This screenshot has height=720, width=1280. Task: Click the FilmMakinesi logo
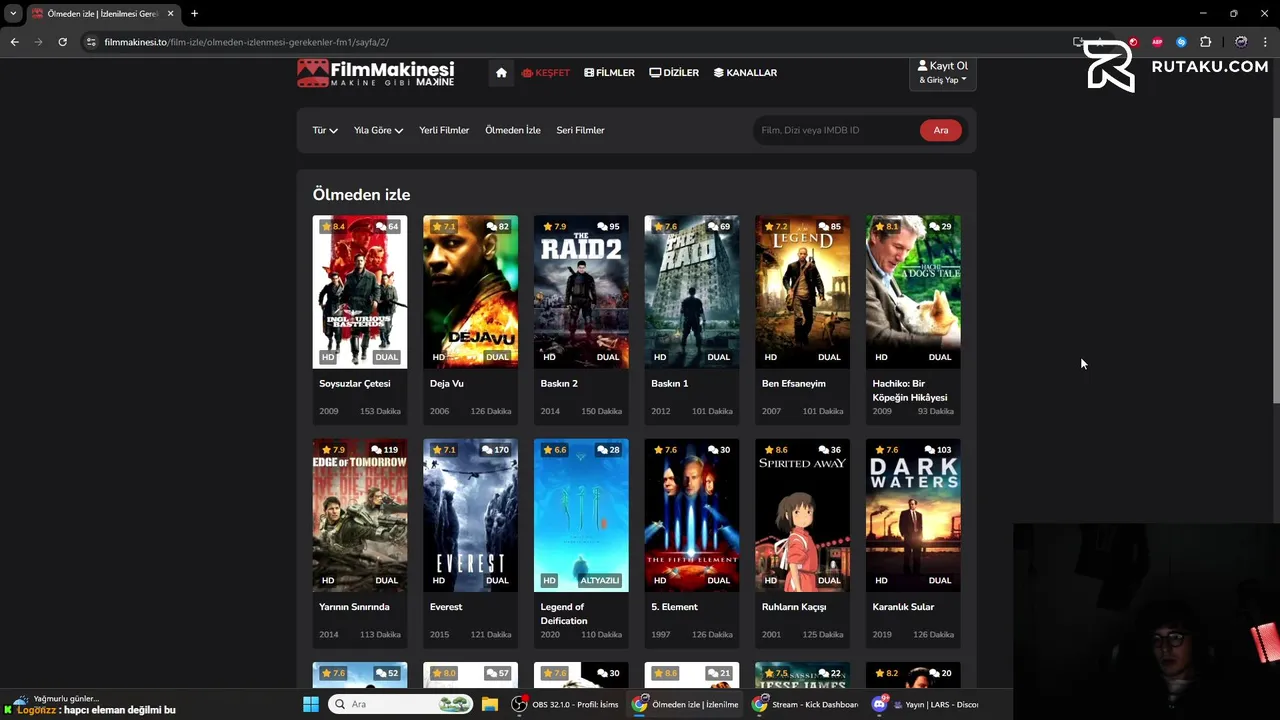click(x=376, y=73)
